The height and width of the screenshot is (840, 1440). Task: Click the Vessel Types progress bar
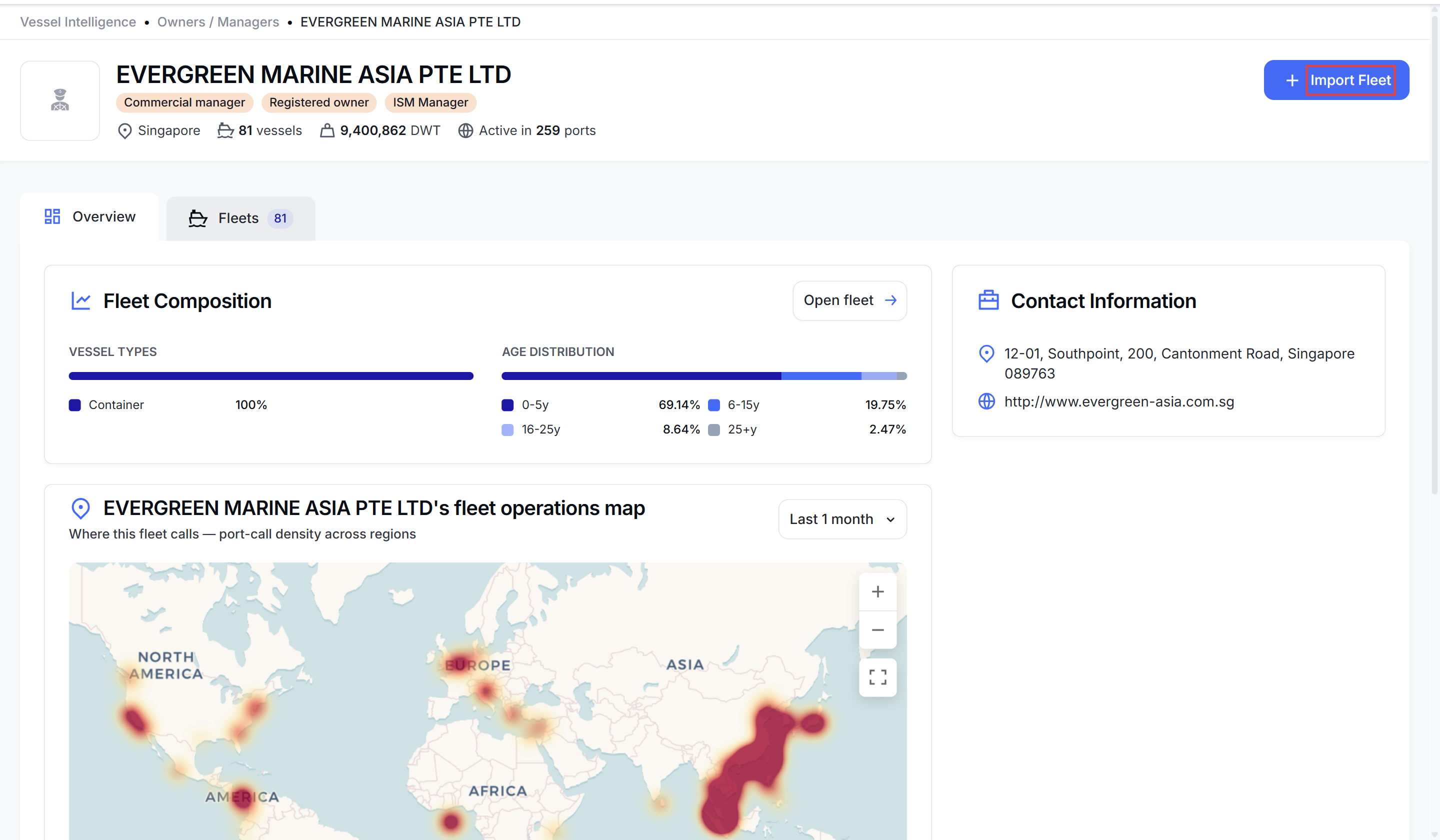click(271, 376)
